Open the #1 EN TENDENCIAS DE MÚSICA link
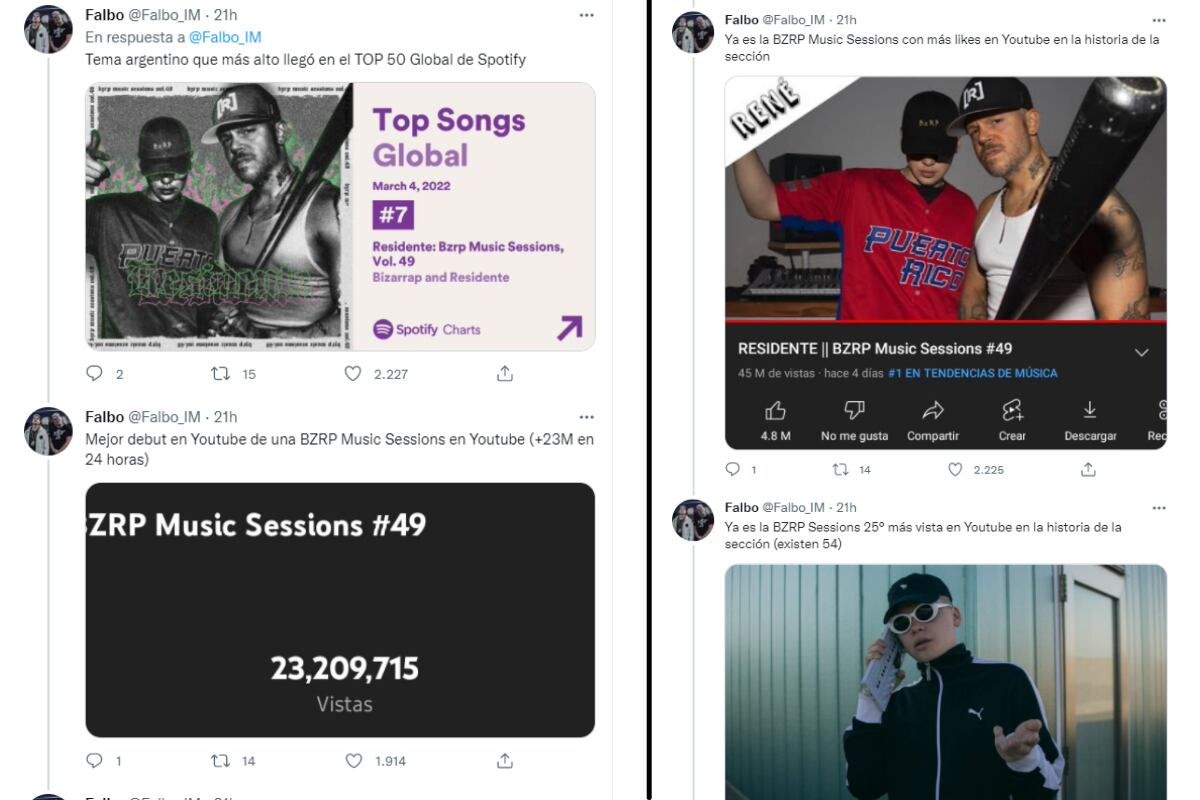Viewport: 1200px width, 800px height. pyautogui.click(x=972, y=373)
